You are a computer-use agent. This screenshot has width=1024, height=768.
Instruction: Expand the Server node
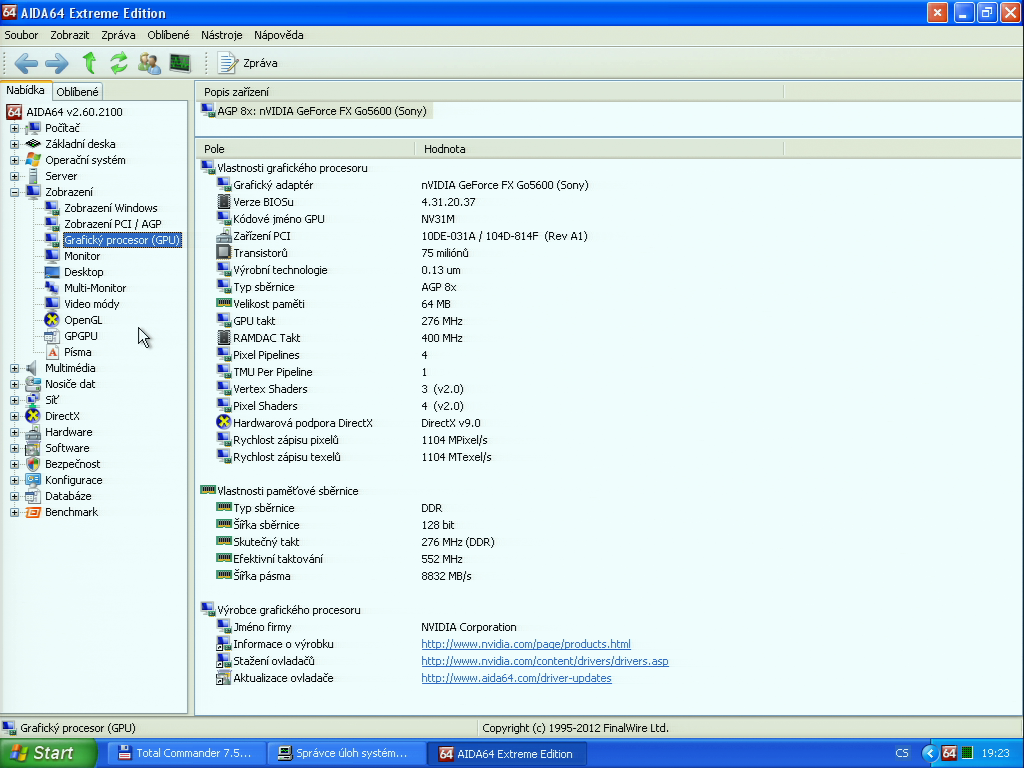14,176
